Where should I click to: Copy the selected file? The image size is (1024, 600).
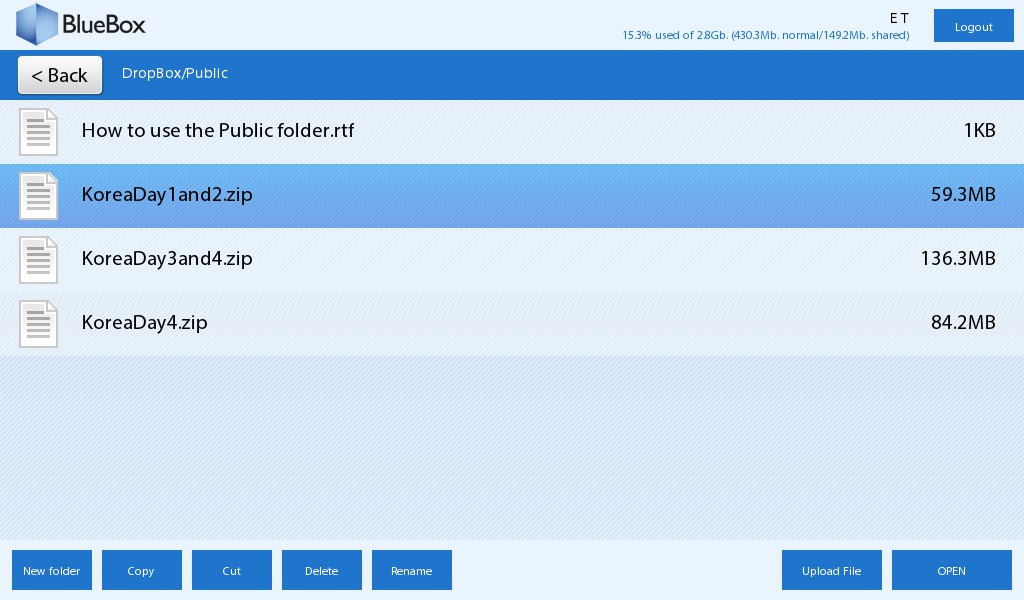click(141, 570)
